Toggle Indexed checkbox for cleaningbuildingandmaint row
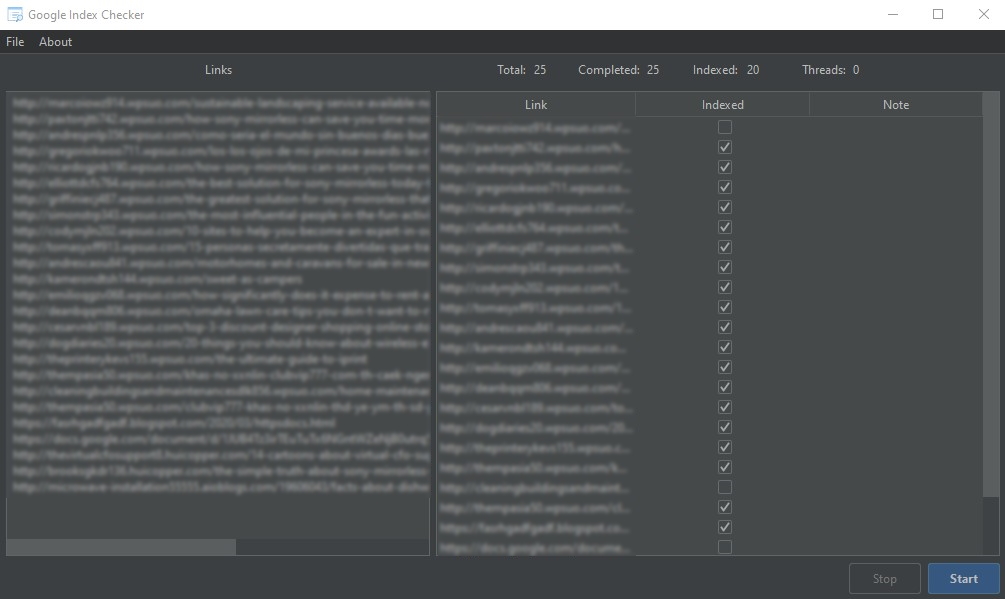Viewport: 1005px width, 599px height. (x=724, y=487)
